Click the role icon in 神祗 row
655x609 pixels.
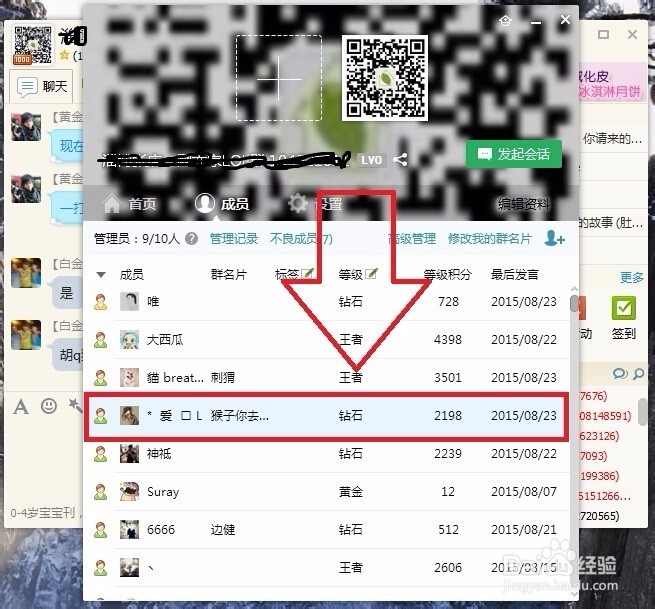tap(100, 454)
